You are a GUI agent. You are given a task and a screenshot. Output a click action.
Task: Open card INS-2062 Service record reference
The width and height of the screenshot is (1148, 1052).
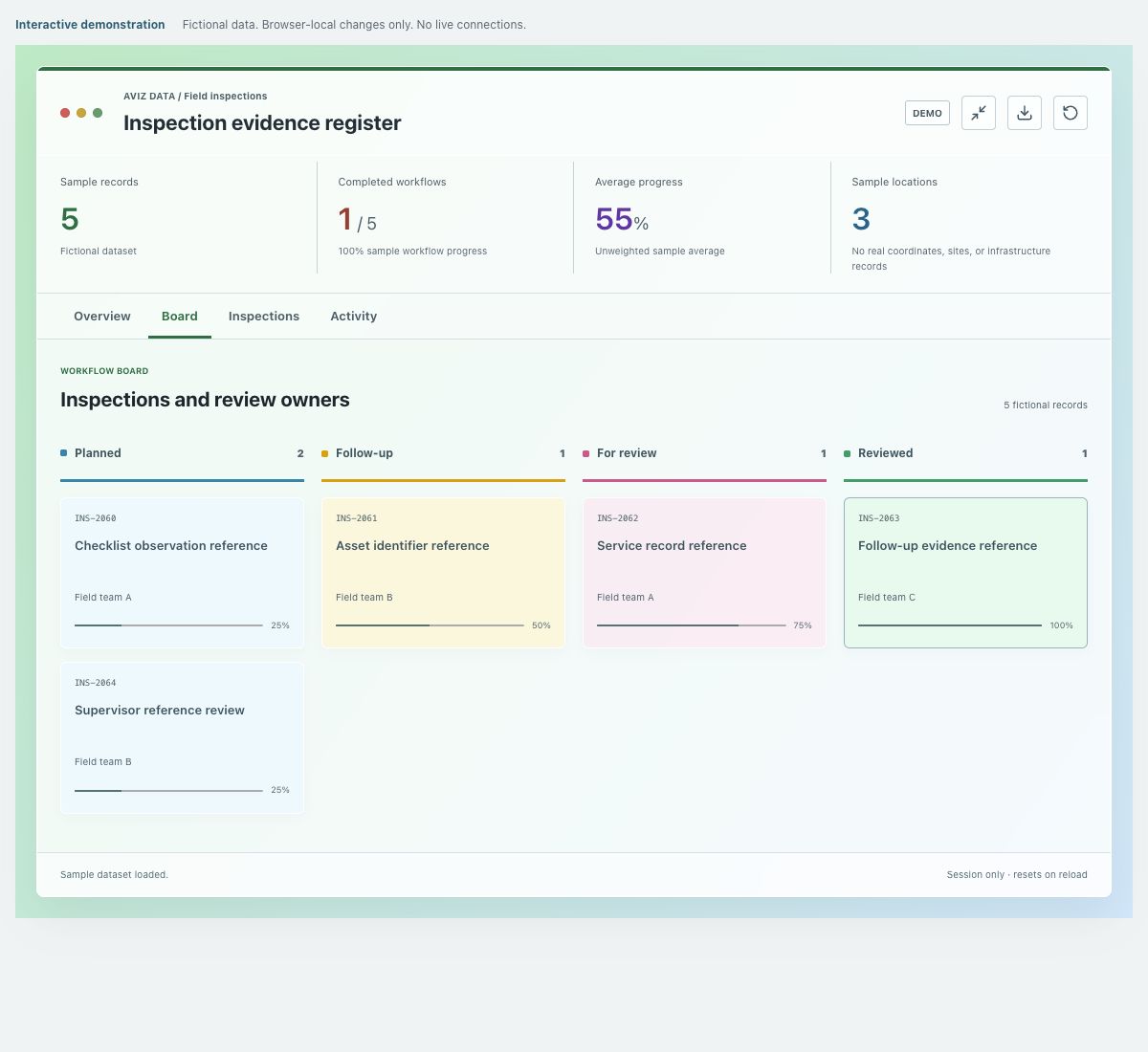coord(704,573)
